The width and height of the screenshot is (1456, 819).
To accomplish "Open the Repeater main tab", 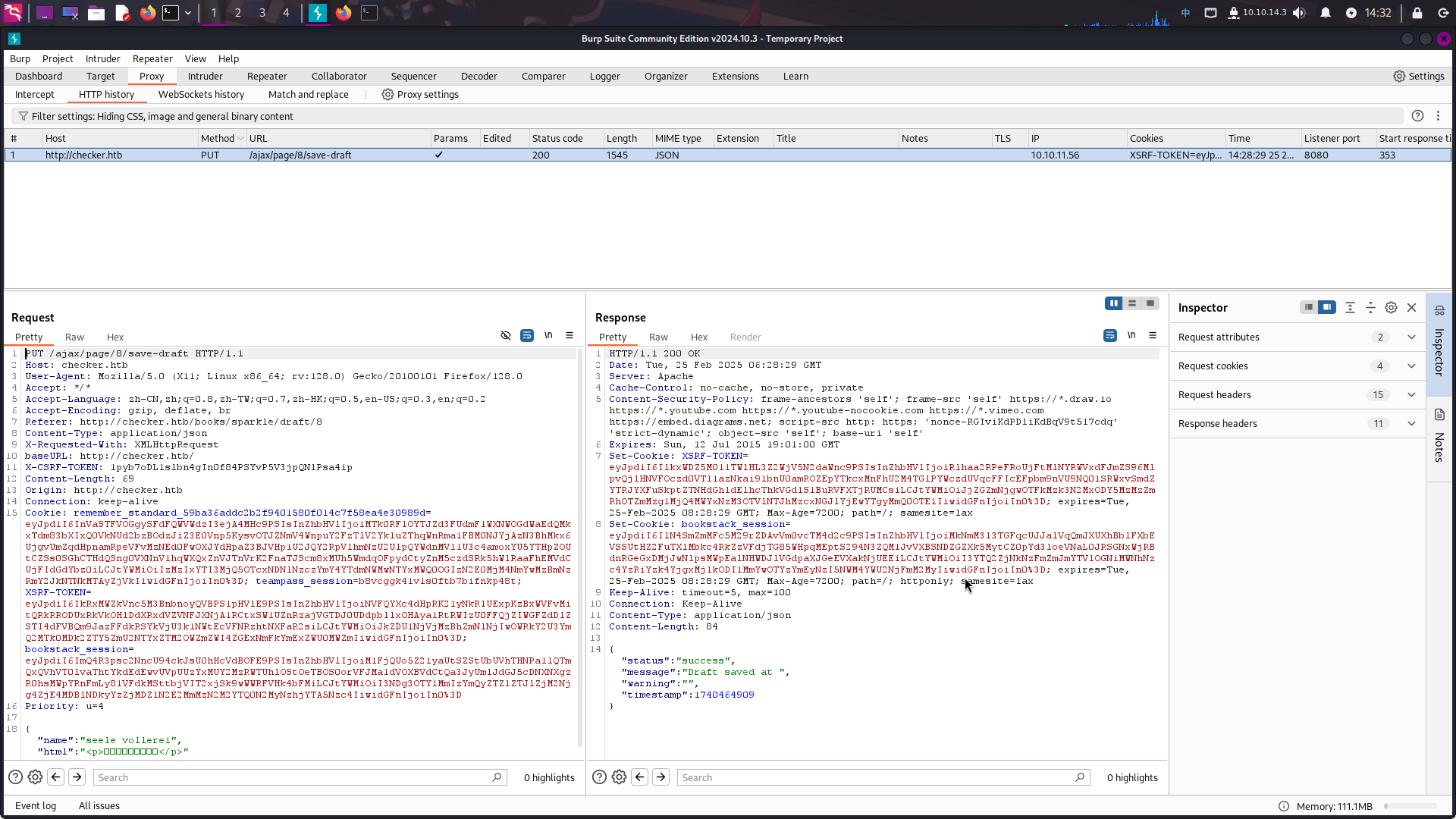I will (267, 77).
